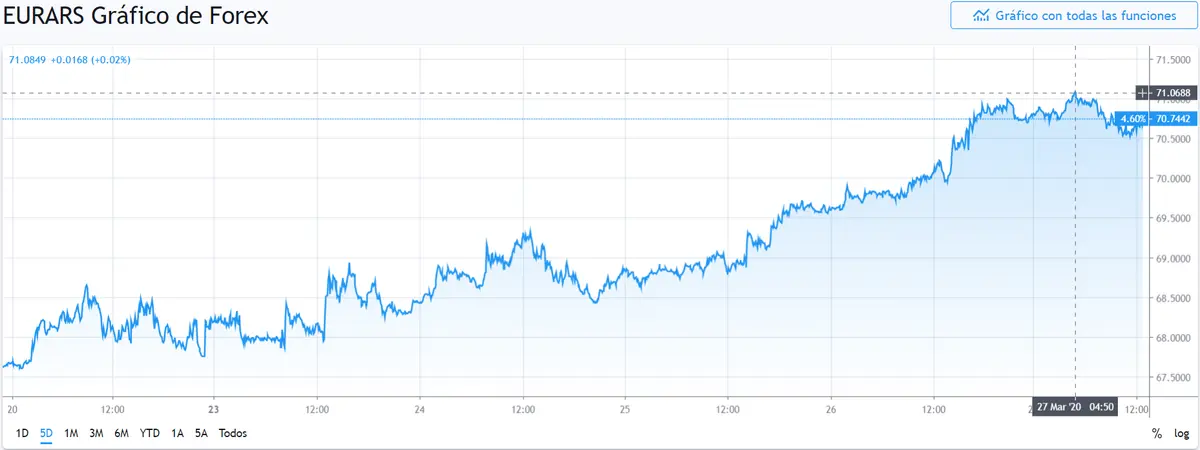1200x450 pixels.
Task: Select the 1D time range
Action: [x=21, y=433]
